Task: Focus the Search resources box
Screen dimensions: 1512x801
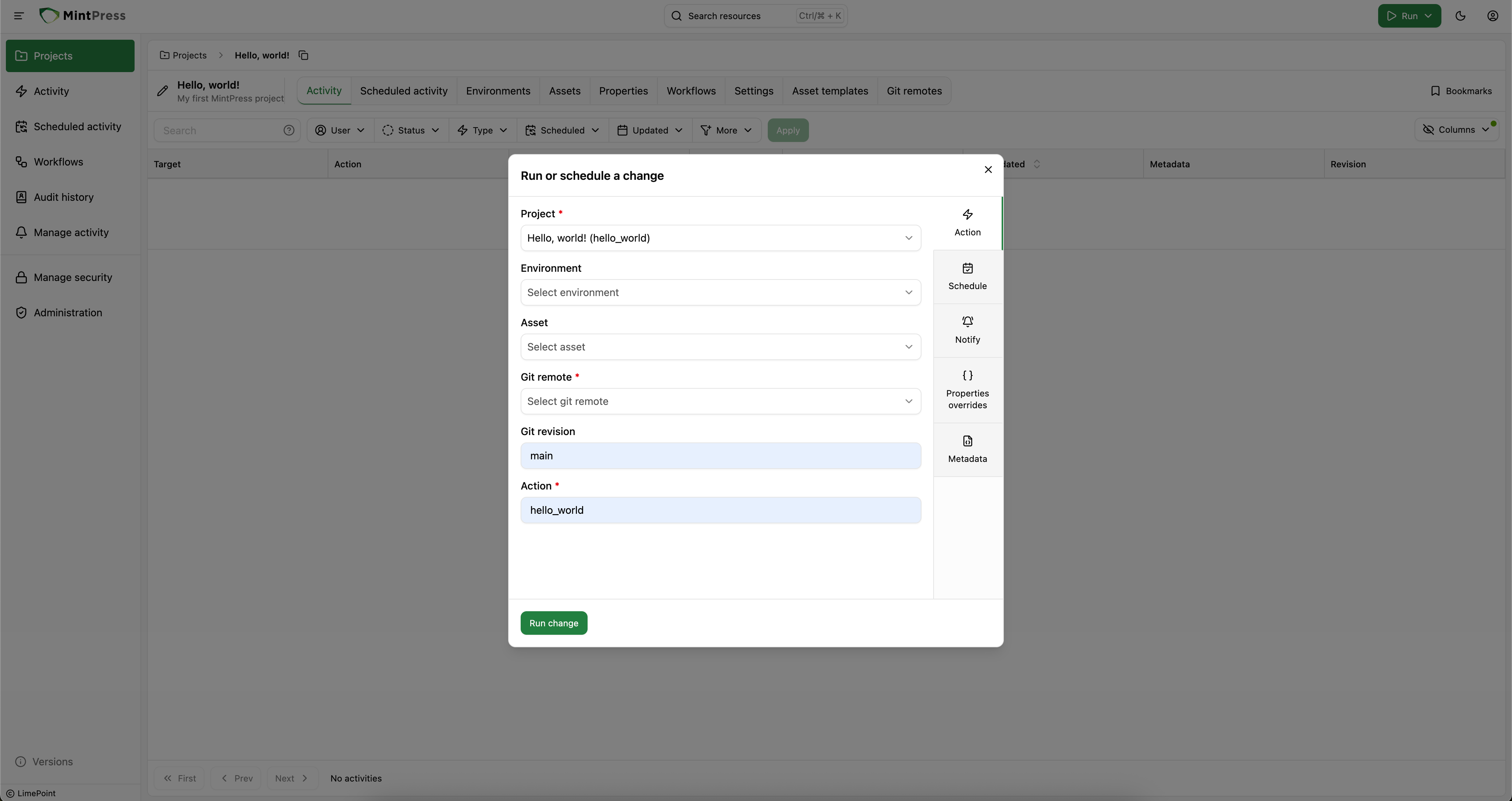Action: [x=755, y=16]
